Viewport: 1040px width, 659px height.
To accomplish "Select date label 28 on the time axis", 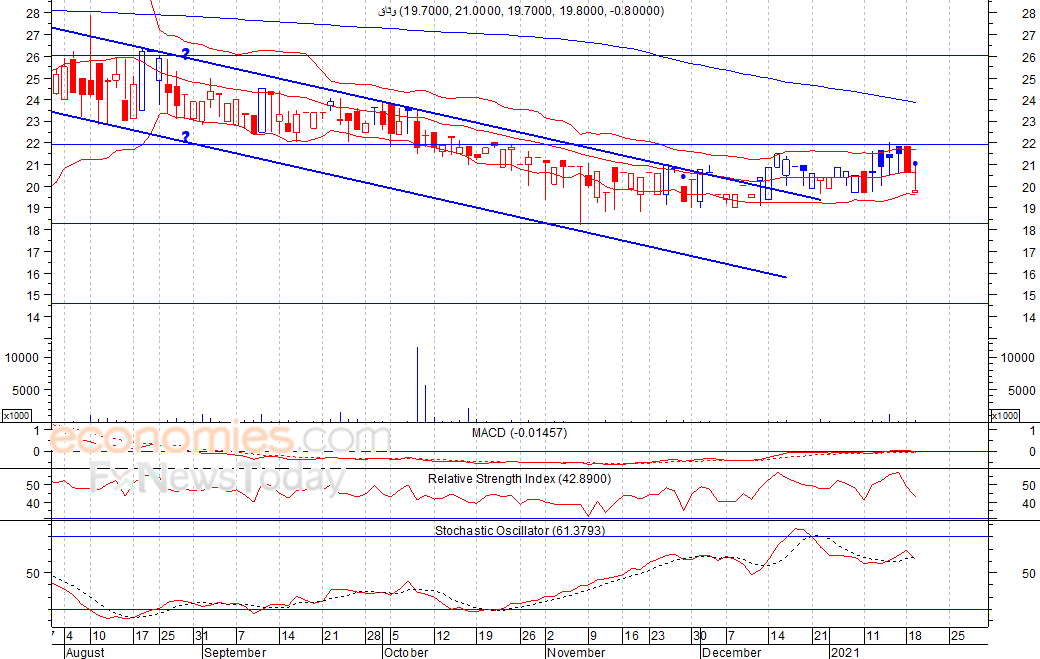I will pos(374,636).
